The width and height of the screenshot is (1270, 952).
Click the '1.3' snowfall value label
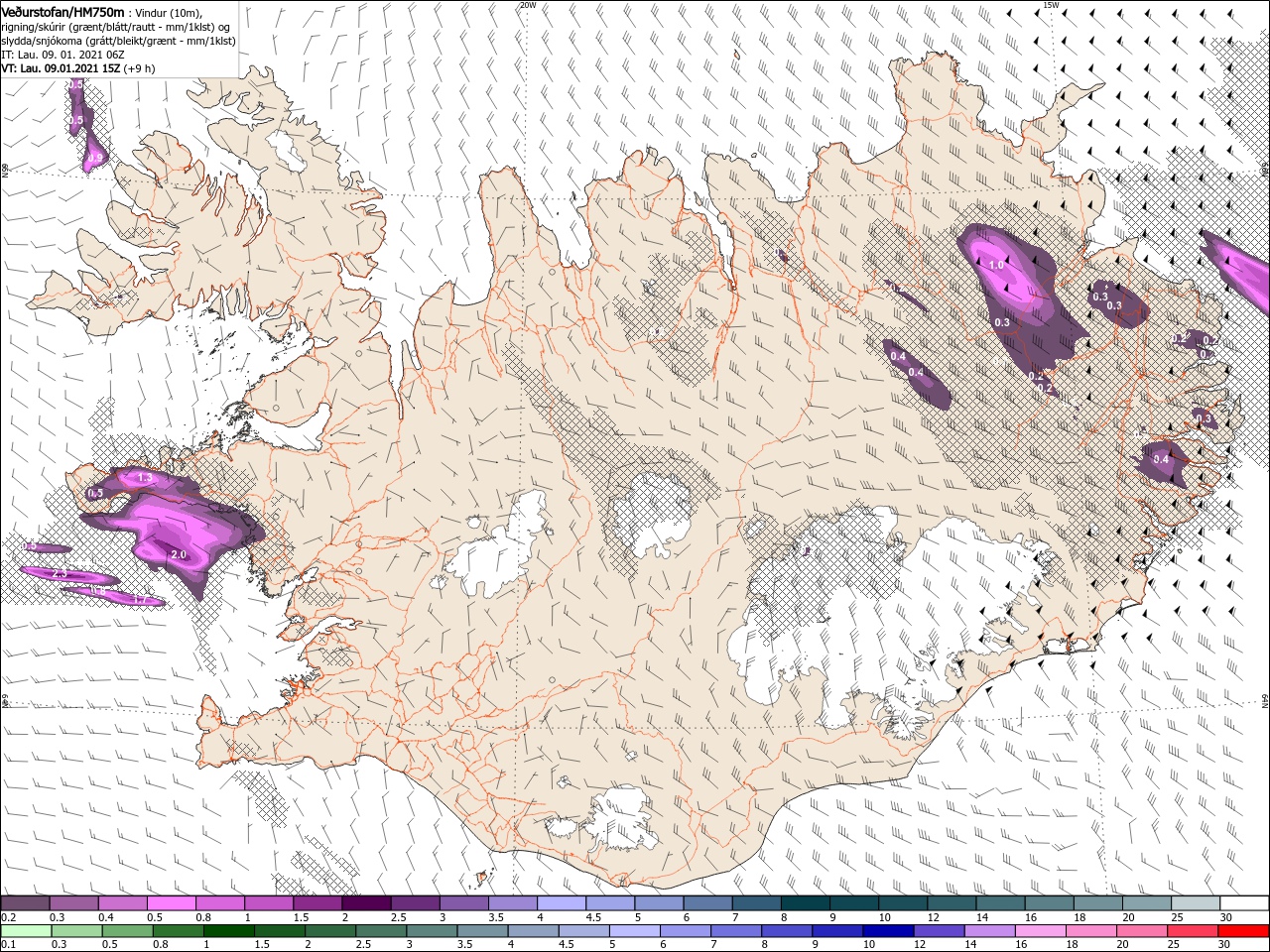coord(145,478)
